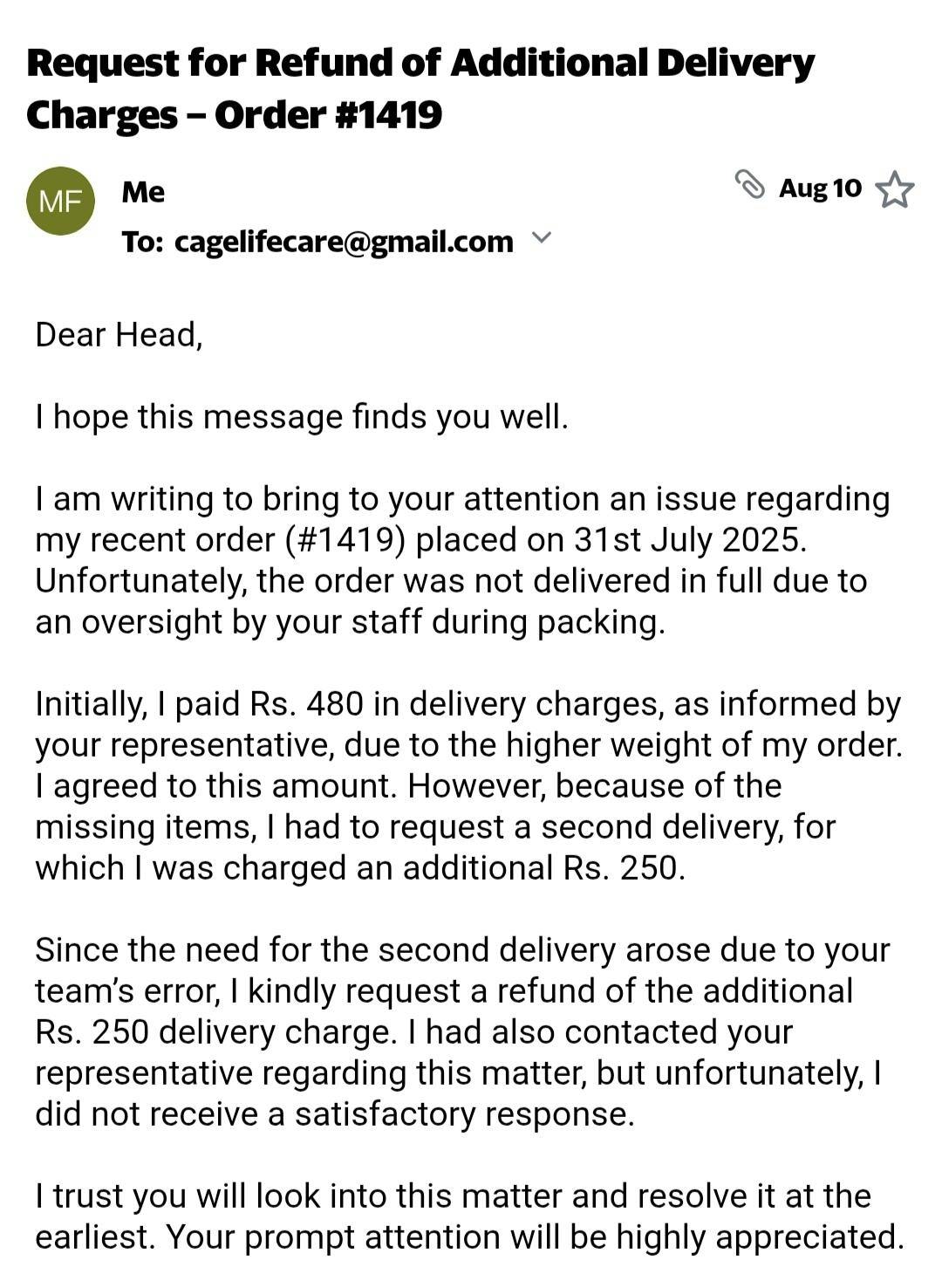
Task: Tap the paragraph starting with Initially
Action: pos(468,785)
